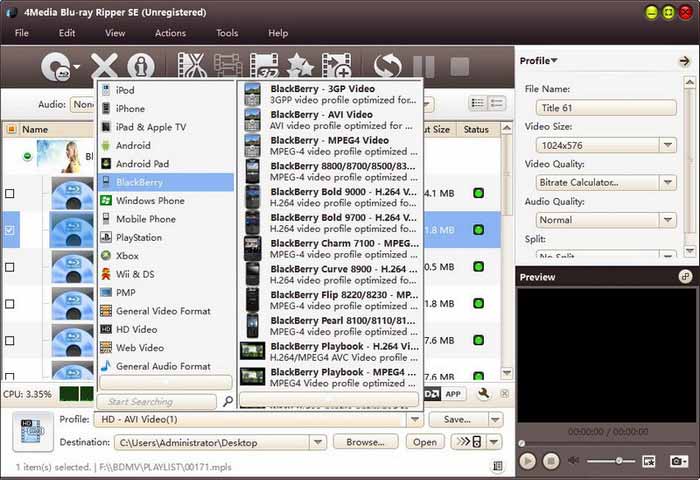This screenshot has height=480, width=700.
Task: Click the Preview panel pop-out icon
Action: click(685, 277)
